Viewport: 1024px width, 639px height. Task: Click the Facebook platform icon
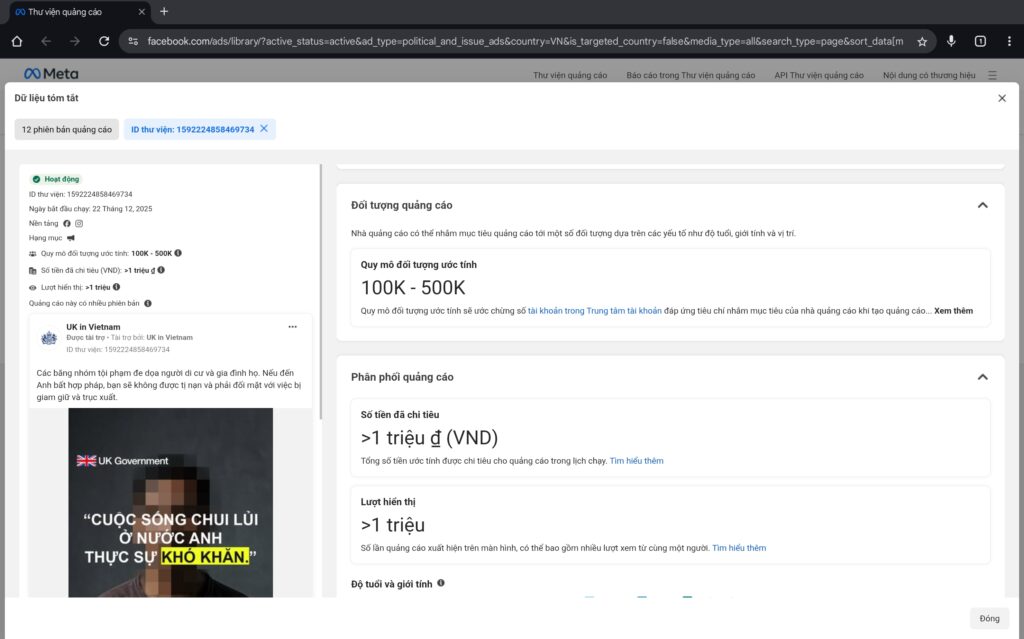click(67, 223)
